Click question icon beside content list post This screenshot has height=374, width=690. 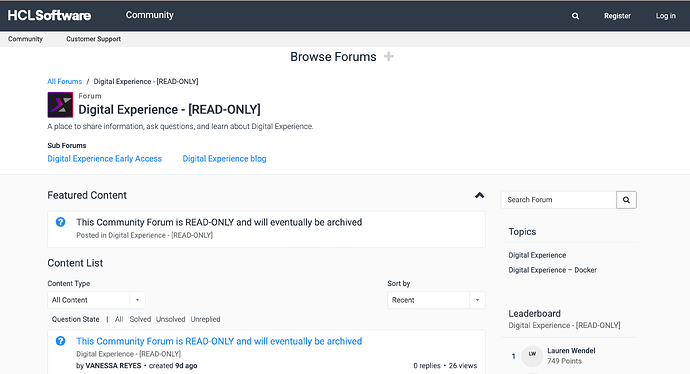click(x=61, y=341)
